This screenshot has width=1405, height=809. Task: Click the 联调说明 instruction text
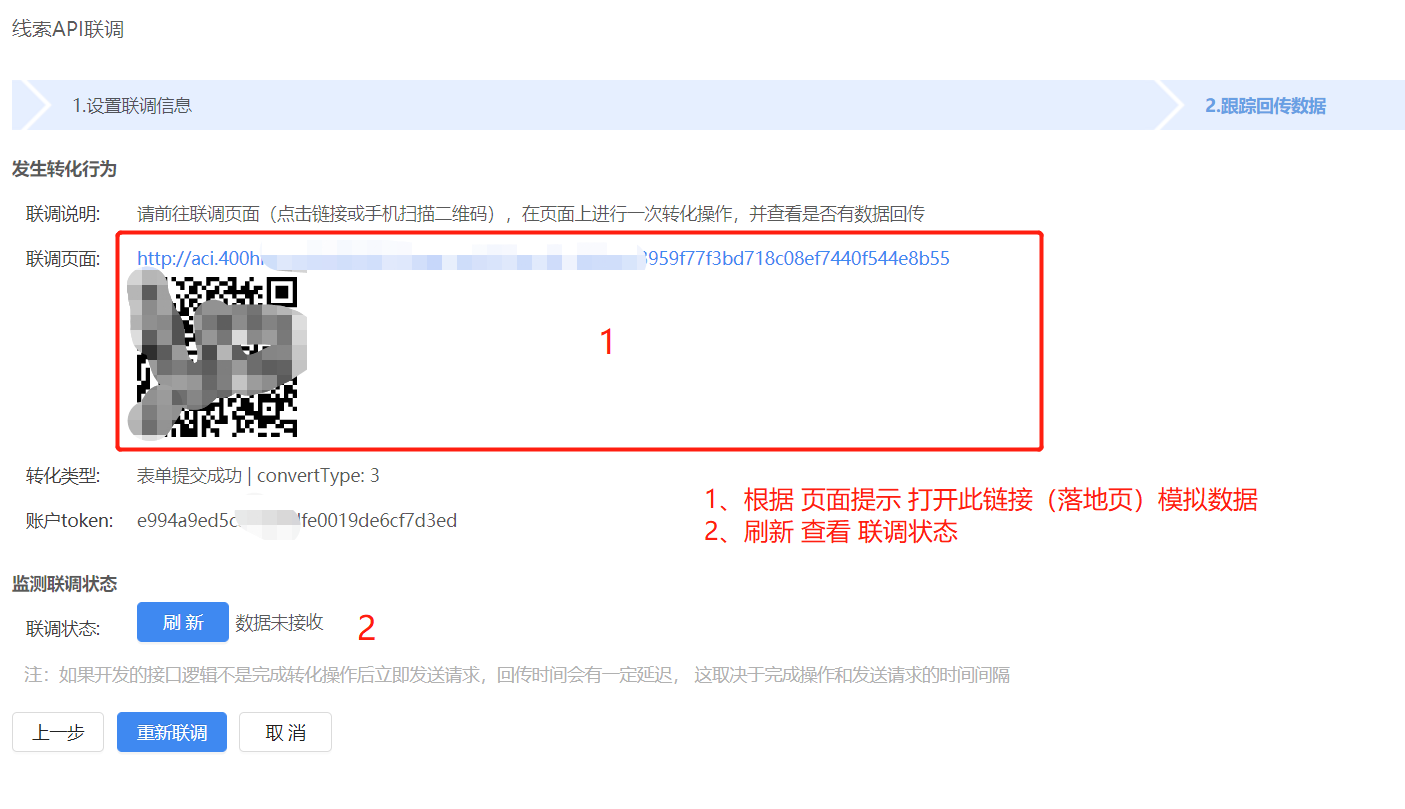click(531, 214)
